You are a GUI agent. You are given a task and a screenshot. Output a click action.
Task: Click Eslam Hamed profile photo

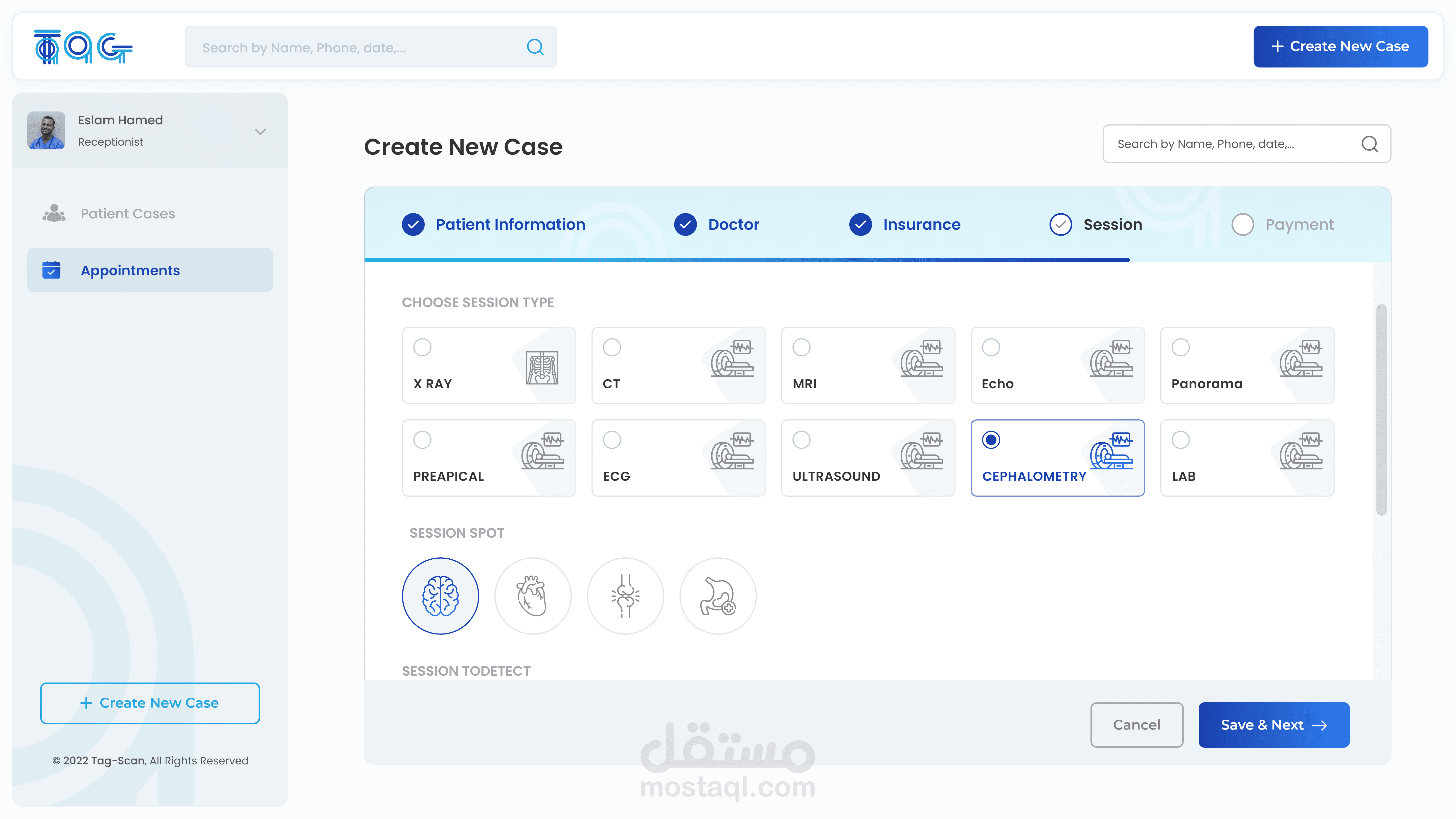pyautogui.click(x=46, y=131)
